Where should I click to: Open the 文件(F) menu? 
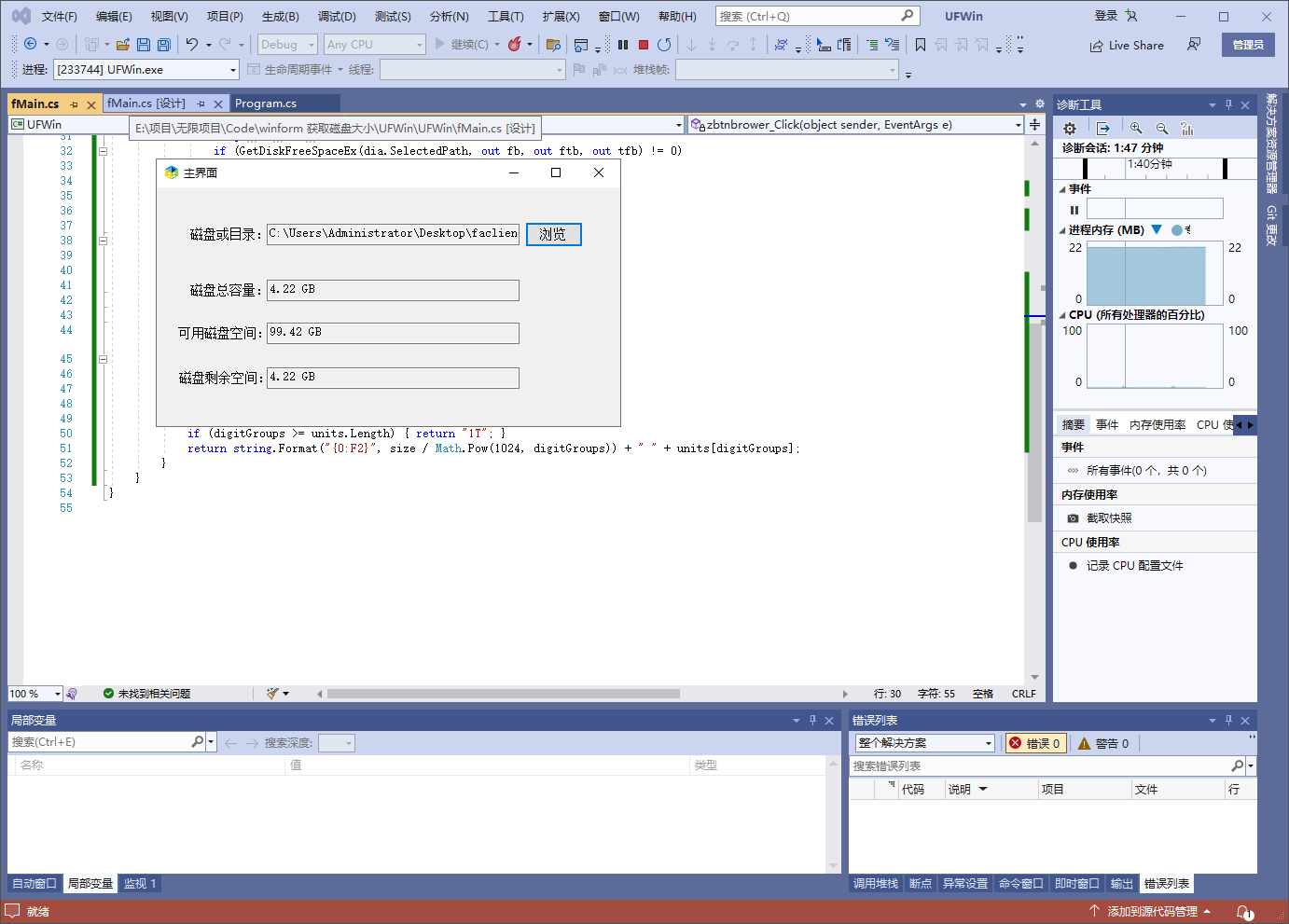60,16
